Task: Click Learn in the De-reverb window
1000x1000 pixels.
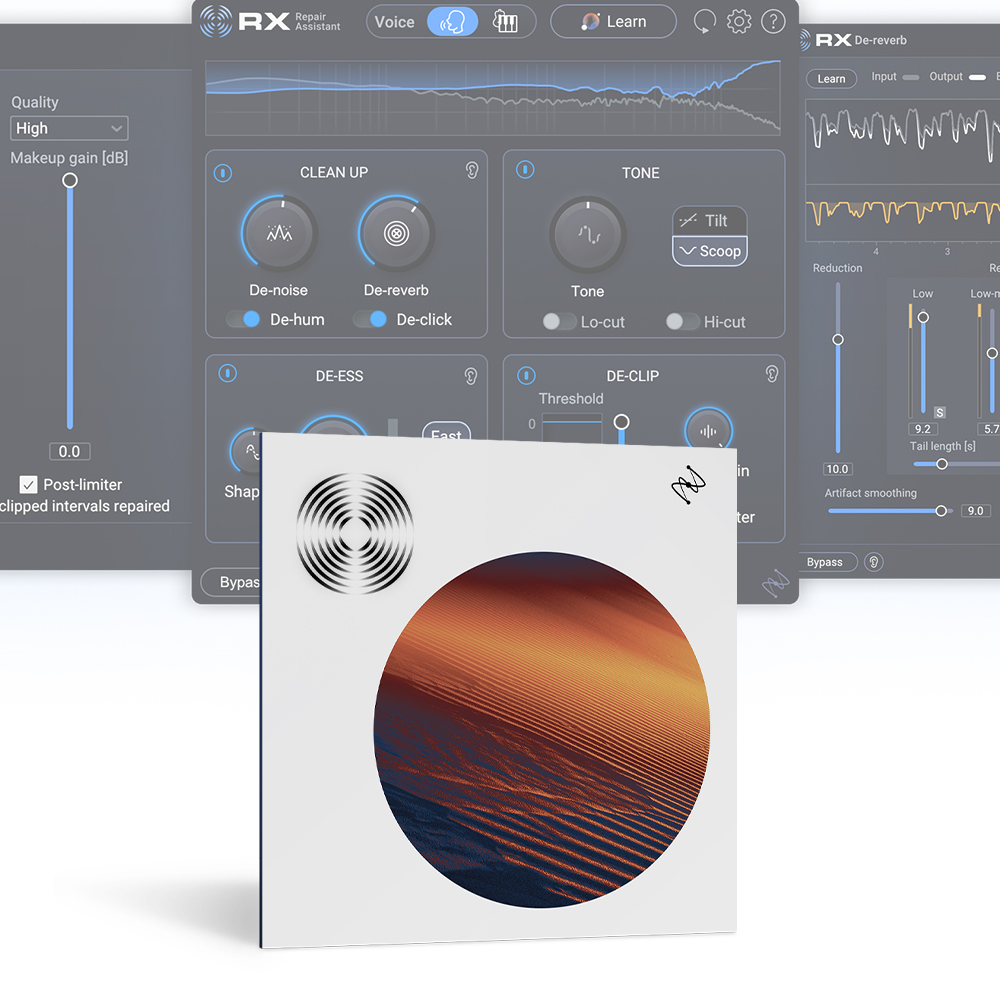Action: 831,78
